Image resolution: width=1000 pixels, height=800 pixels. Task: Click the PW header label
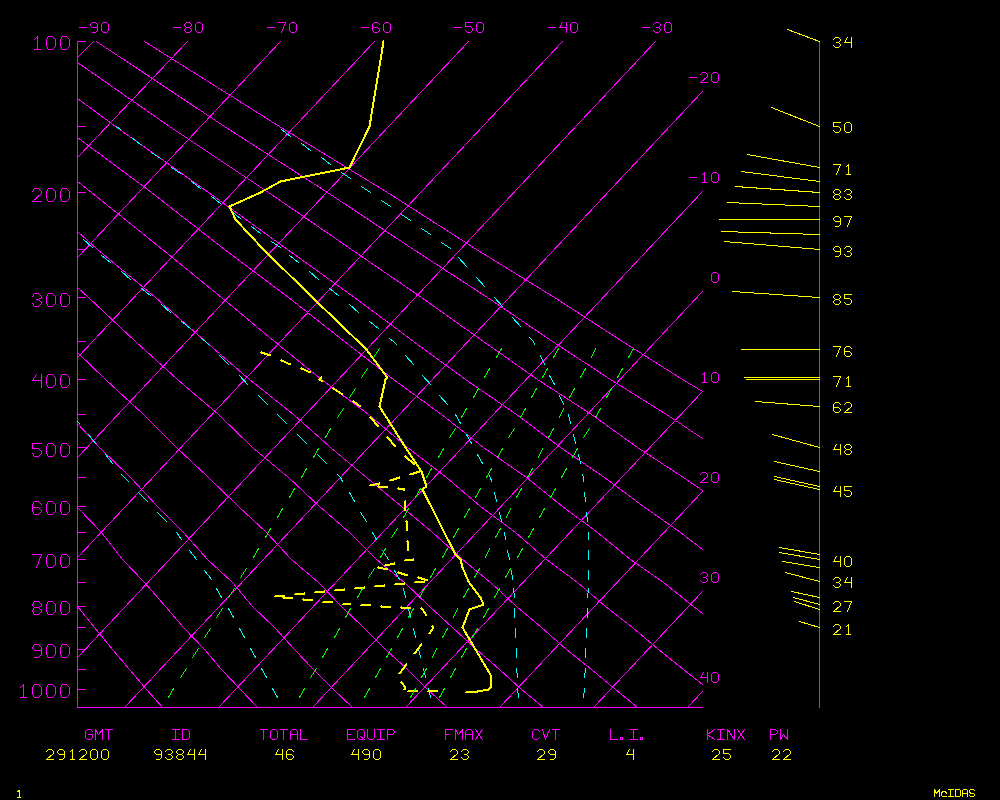(779, 735)
